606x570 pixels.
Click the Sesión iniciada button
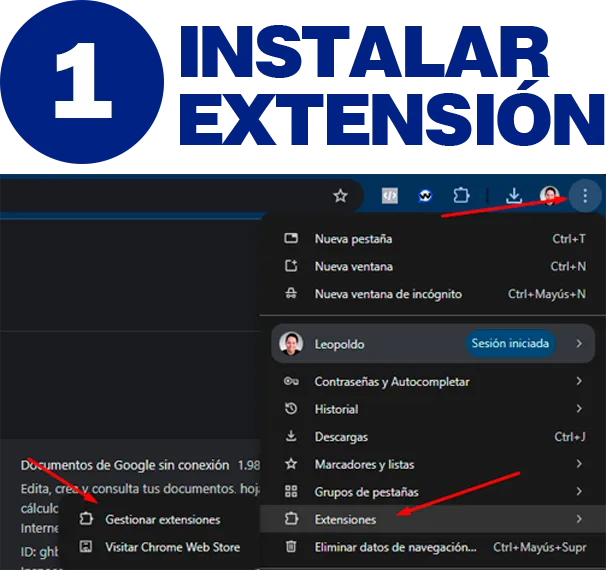tap(510, 344)
